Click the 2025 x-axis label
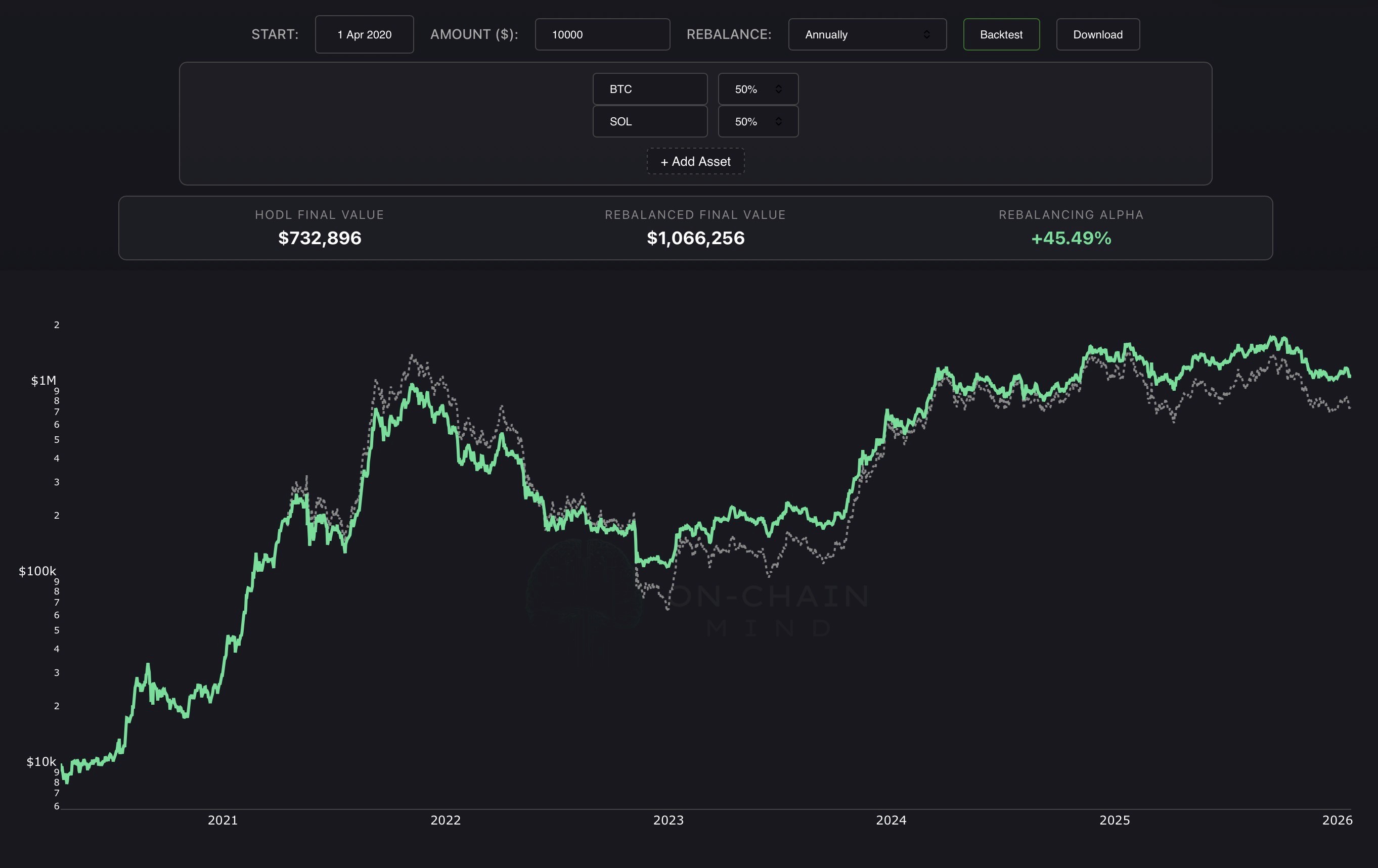Image resolution: width=1378 pixels, height=868 pixels. [1114, 820]
